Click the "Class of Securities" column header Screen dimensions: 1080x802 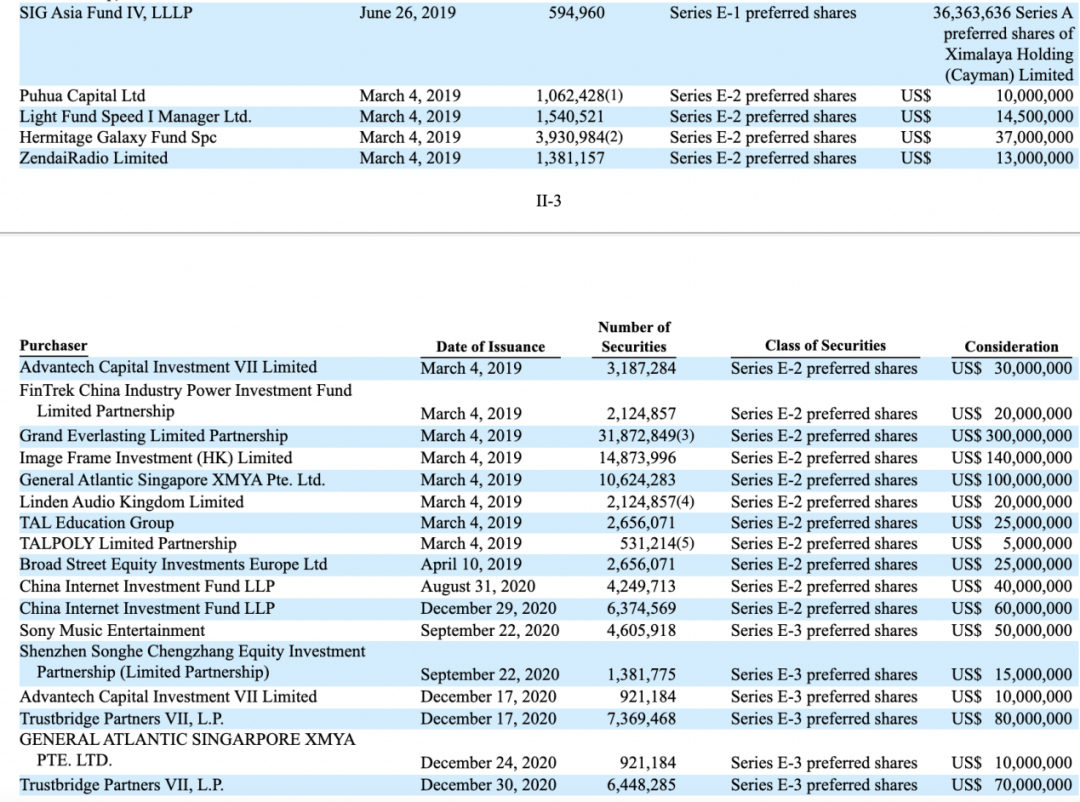pyautogui.click(x=824, y=346)
